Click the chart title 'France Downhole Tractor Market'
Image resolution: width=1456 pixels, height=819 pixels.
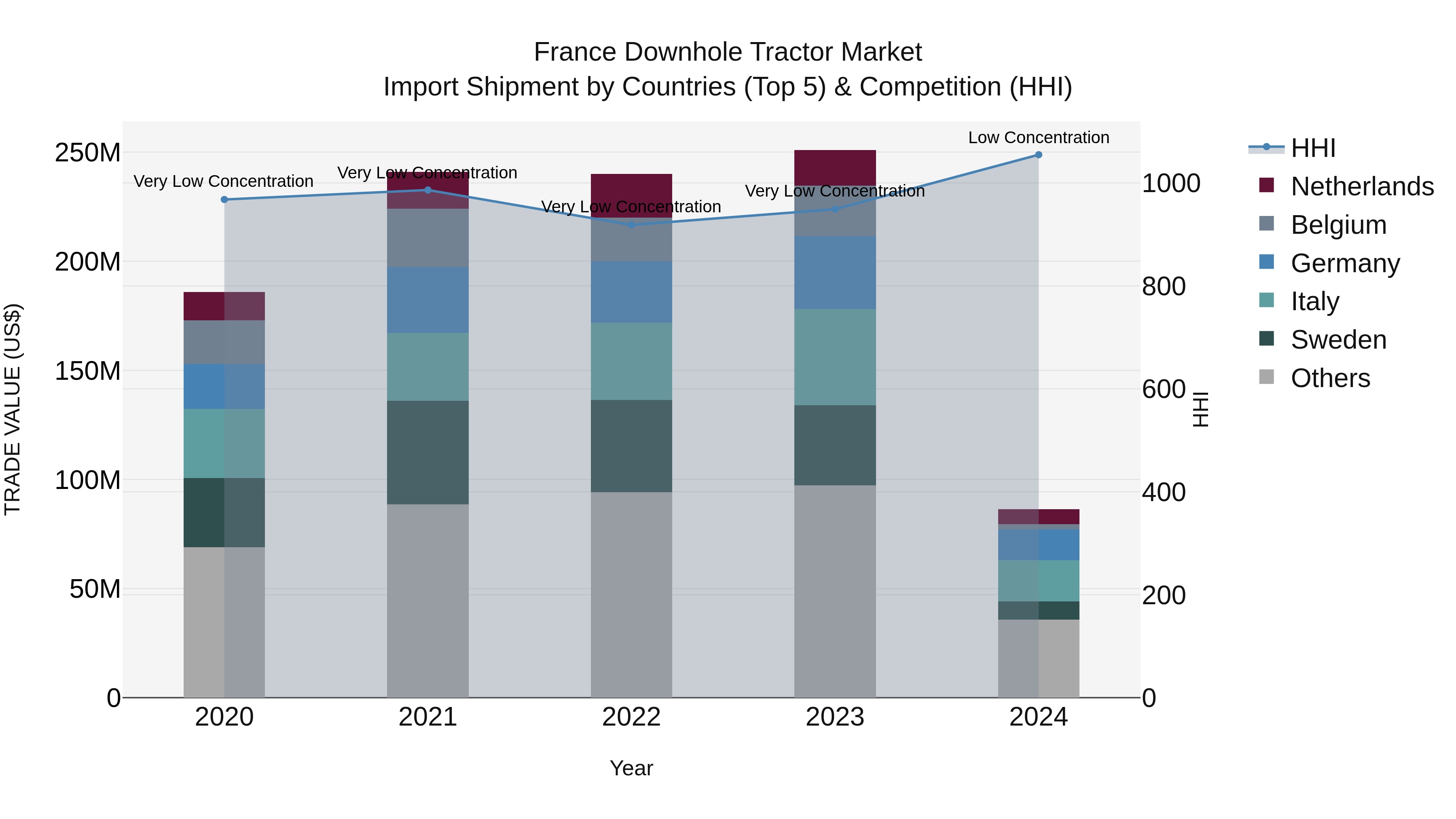coord(728,52)
